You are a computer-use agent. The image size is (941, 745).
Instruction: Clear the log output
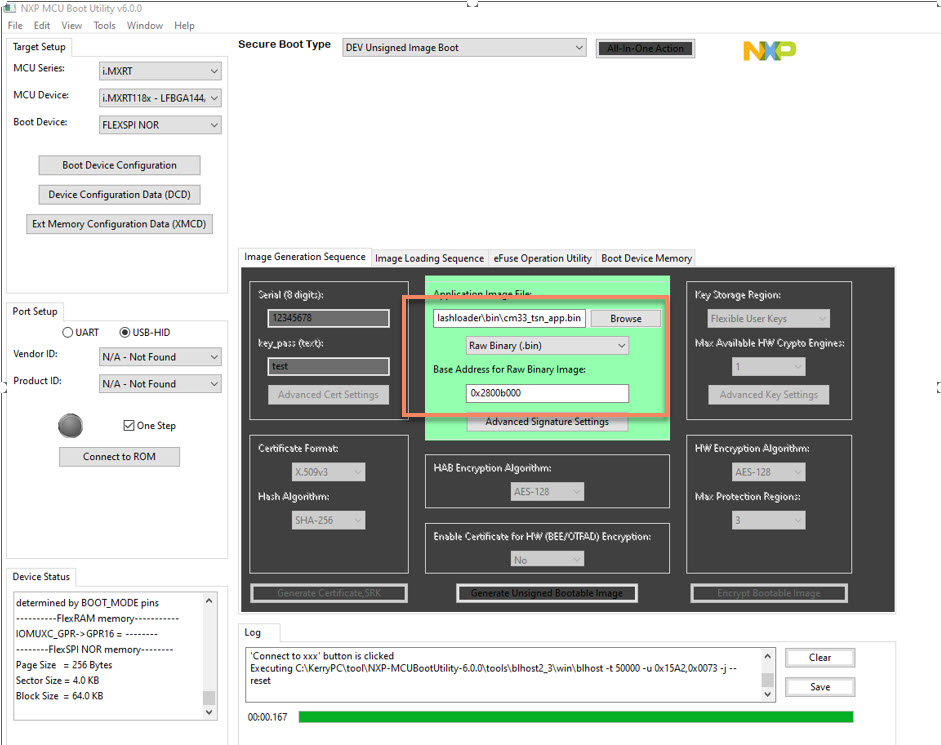(x=819, y=658)
